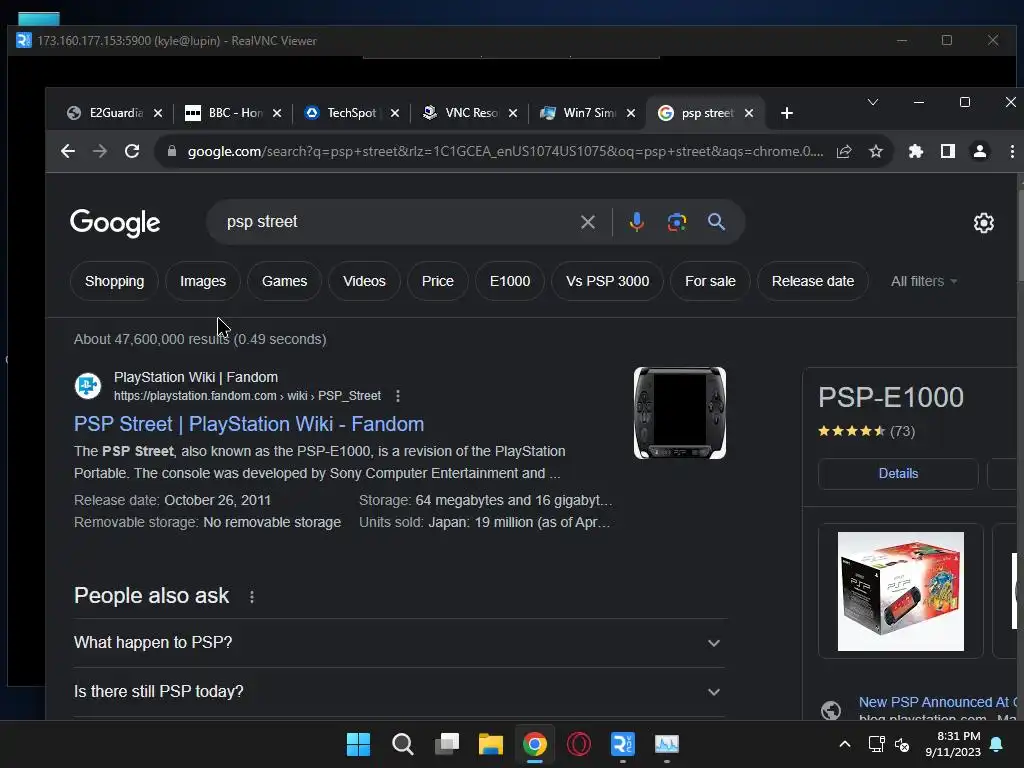Screen dimensions: 1024x768
Task: Select the Price filter chip
Action: coord(438,281)
